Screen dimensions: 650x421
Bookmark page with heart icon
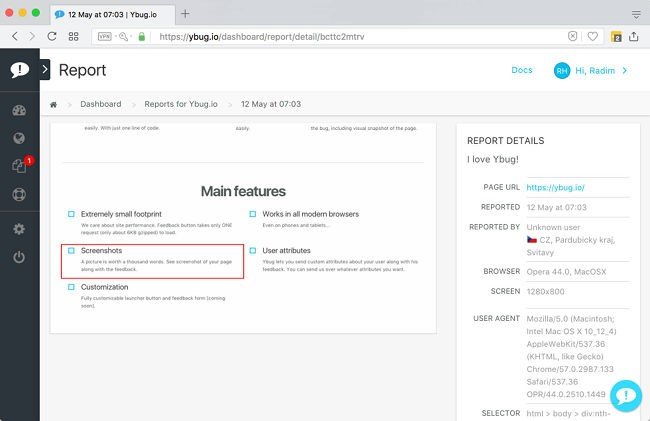(593, 36)
